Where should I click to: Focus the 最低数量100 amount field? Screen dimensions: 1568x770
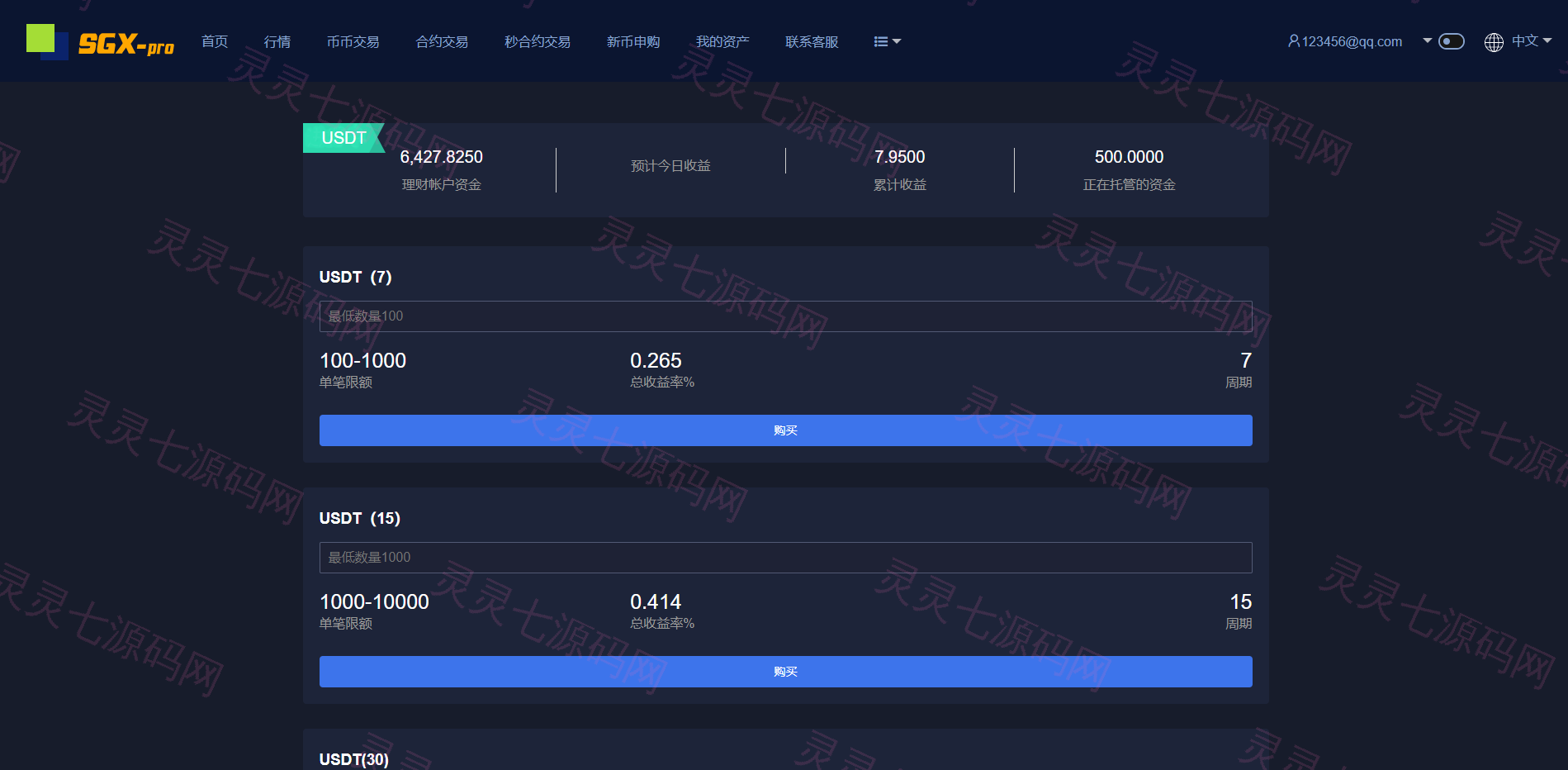[x=785, y=316]
